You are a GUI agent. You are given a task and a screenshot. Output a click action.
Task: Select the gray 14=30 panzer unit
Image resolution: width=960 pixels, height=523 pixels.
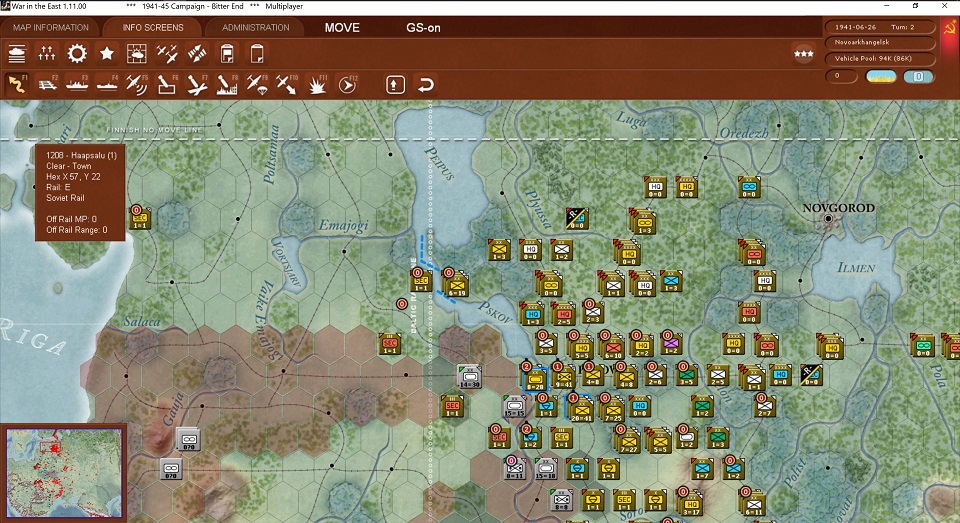click(x=469, y=377)
